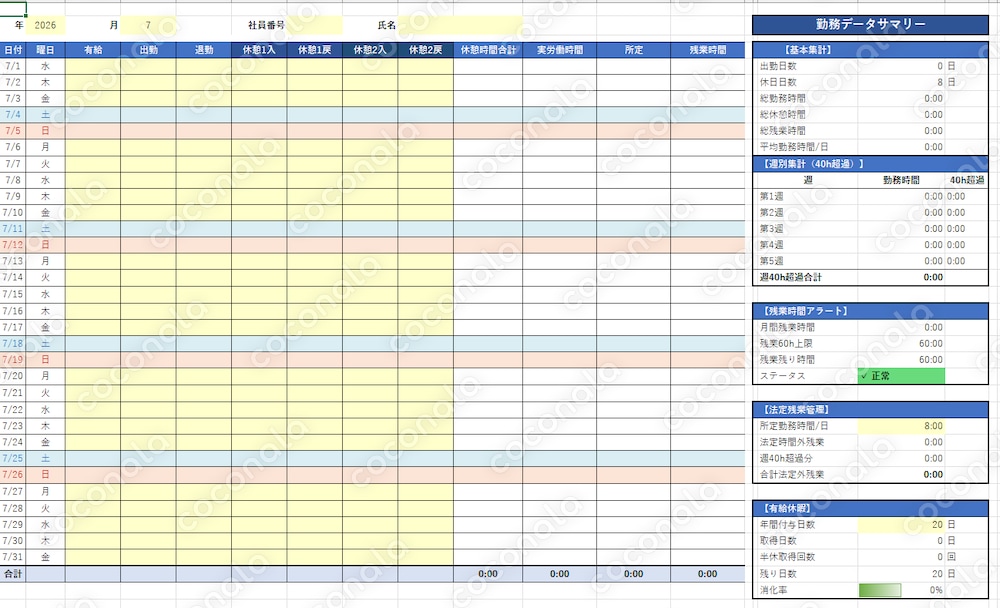Click the 日付 column header
Viewport: 1000px width, 608px height.
click(x=13, y=50)
